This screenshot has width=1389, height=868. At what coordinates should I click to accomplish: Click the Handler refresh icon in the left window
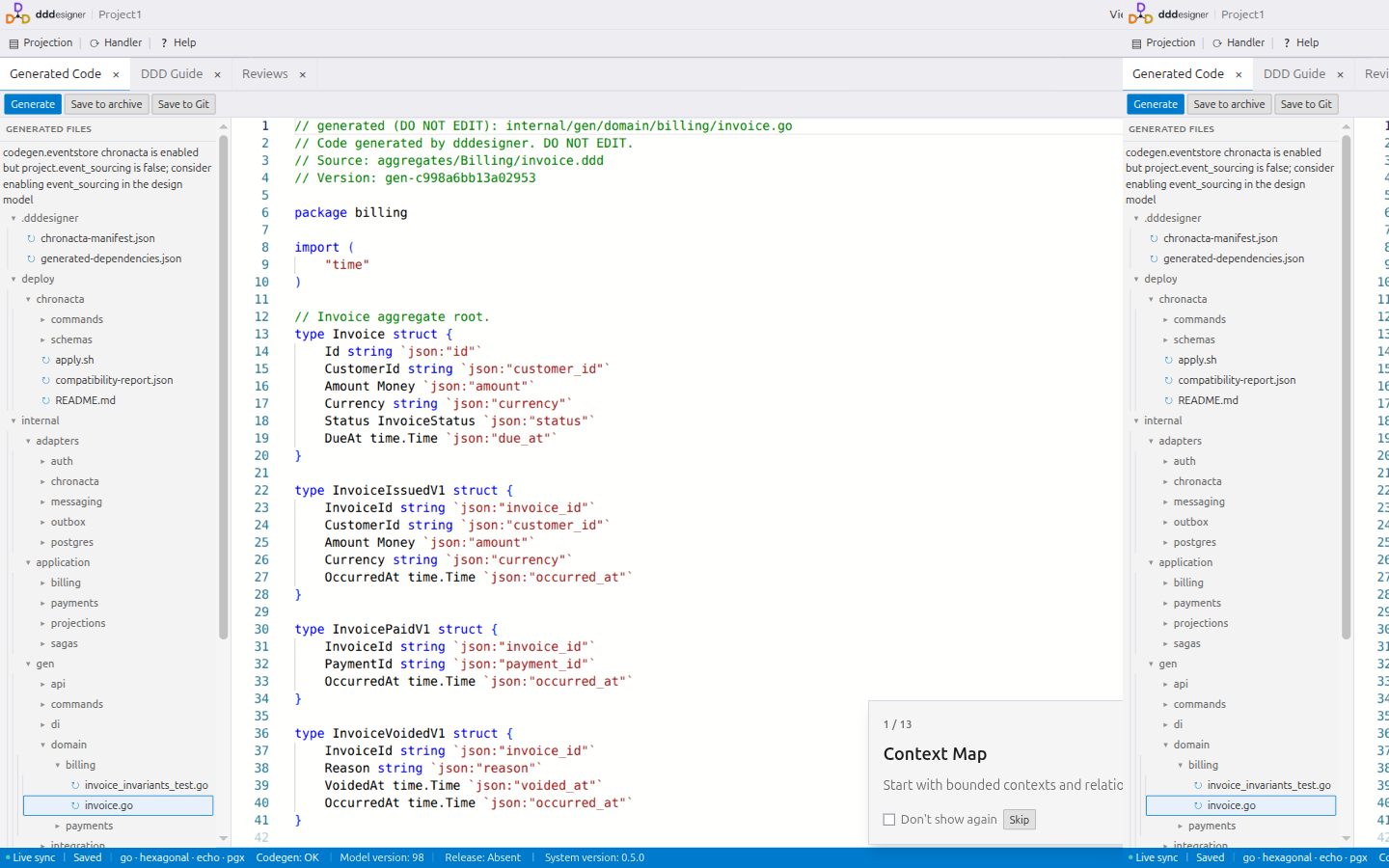(95, 43)
